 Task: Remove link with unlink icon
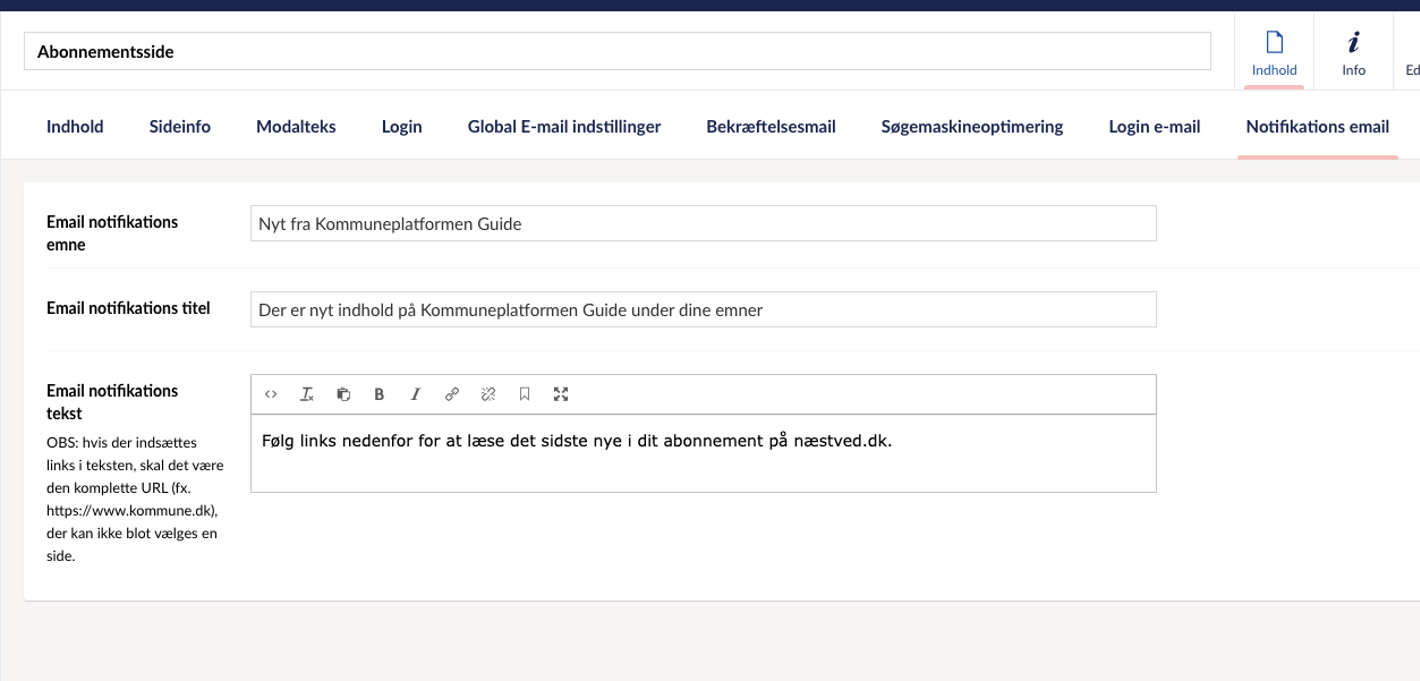point(488,394)
